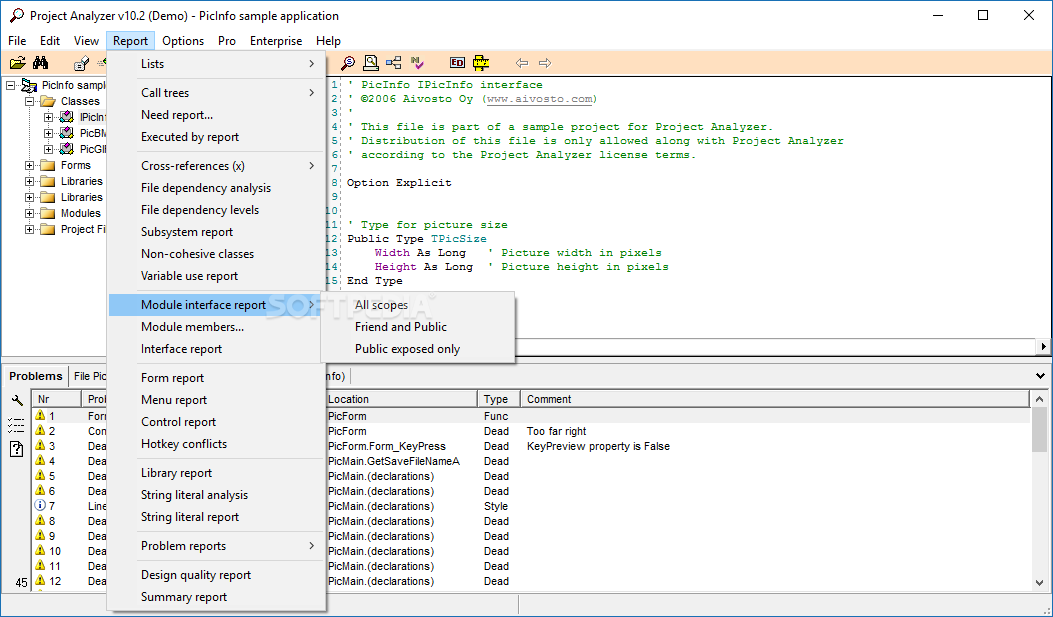Click the Modules folder icon in tree

pyautogui.click(x=48, y=213)
